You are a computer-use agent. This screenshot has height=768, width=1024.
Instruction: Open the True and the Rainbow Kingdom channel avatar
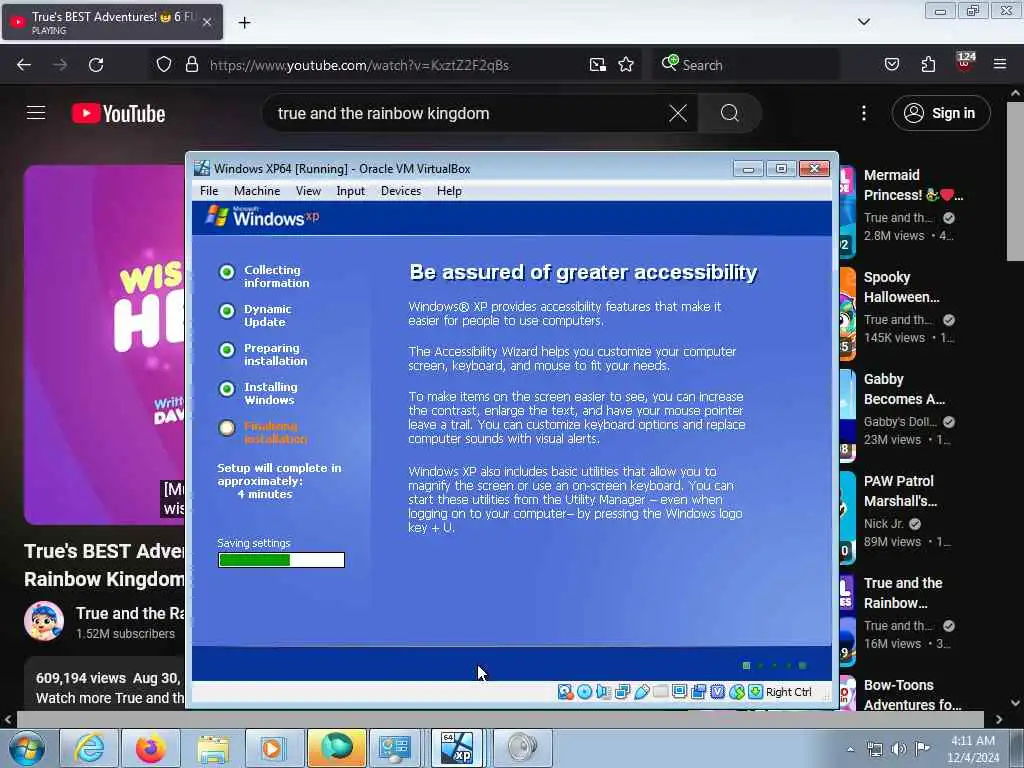coord(44,621)
